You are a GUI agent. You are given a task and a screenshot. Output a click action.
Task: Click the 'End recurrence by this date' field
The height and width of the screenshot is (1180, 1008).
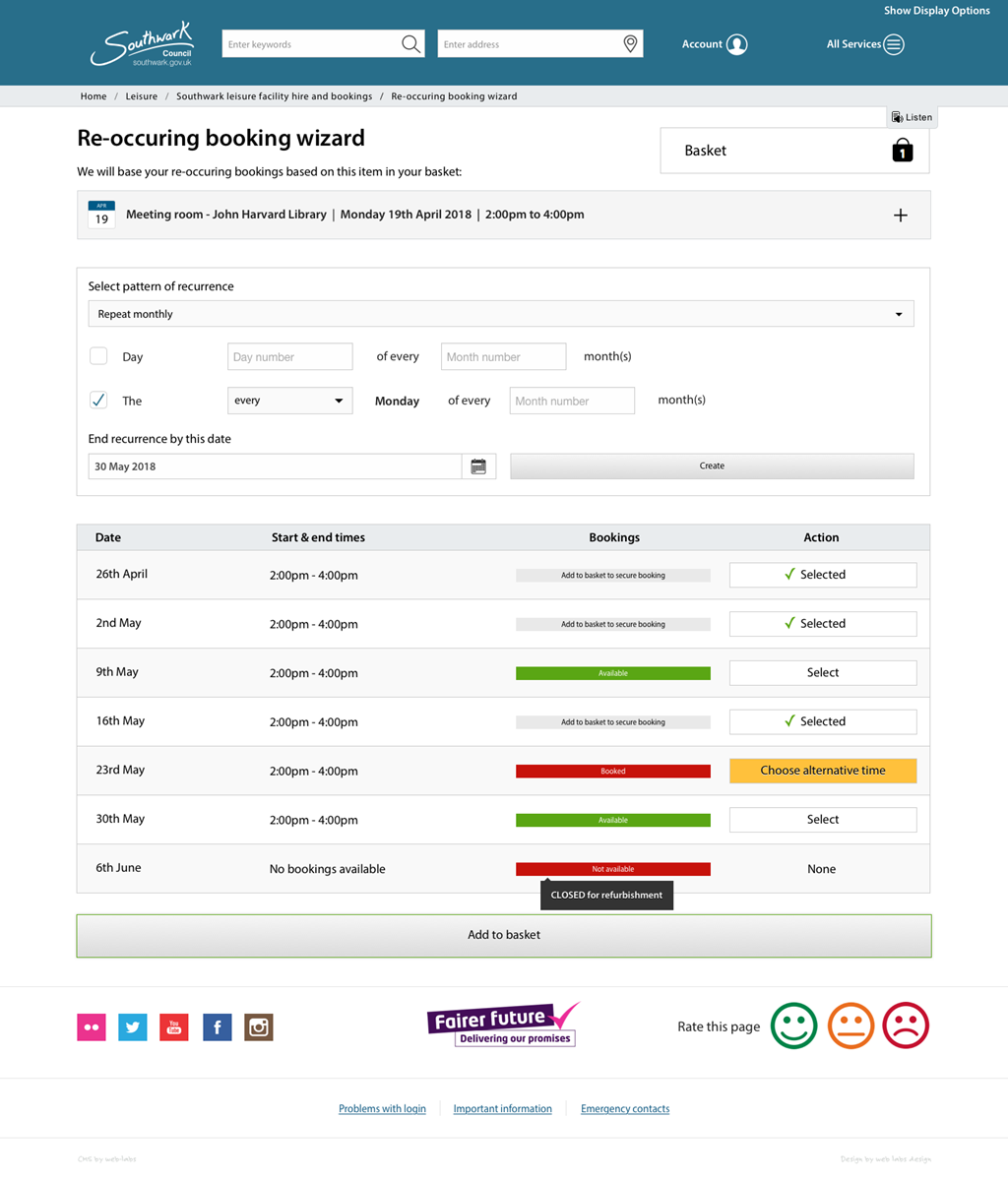pos(275,466)
